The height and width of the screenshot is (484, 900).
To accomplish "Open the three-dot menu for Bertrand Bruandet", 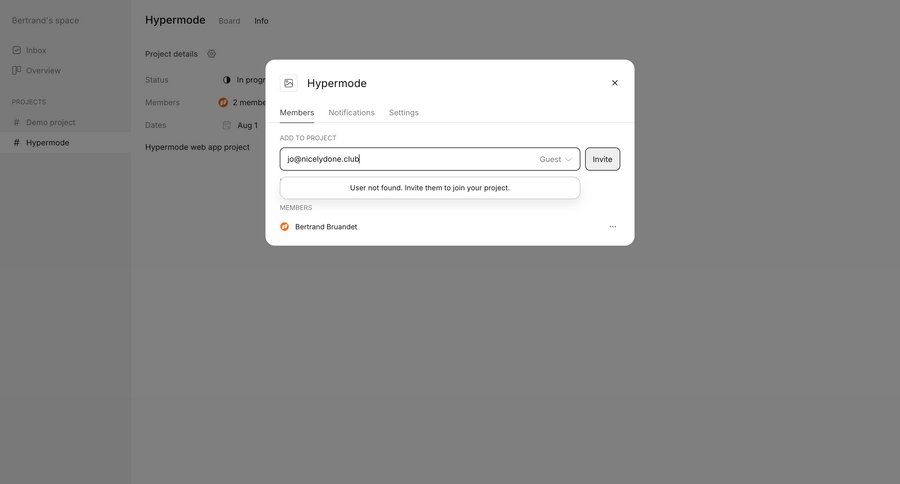I will pos(612,227).
